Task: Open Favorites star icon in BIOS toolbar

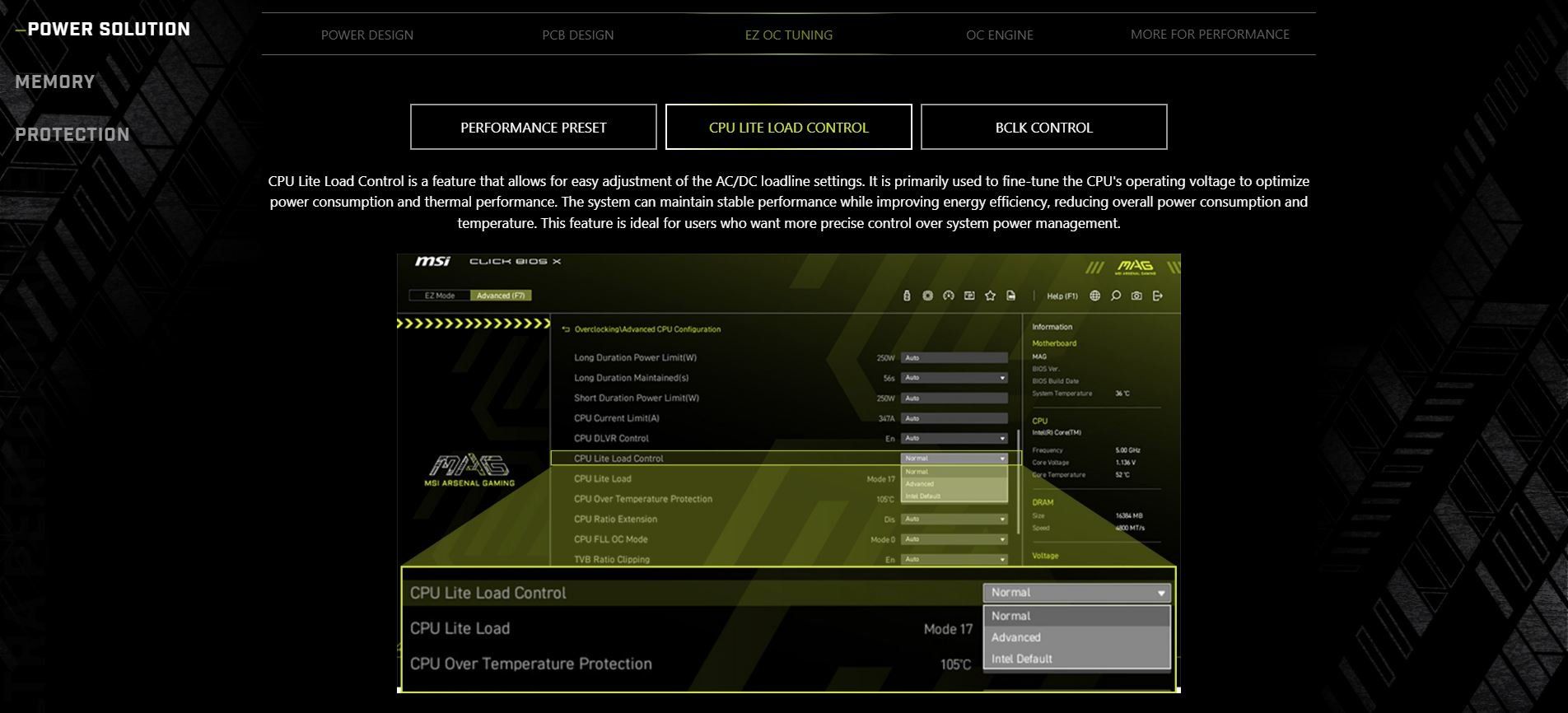Action: tap(990, 296)
